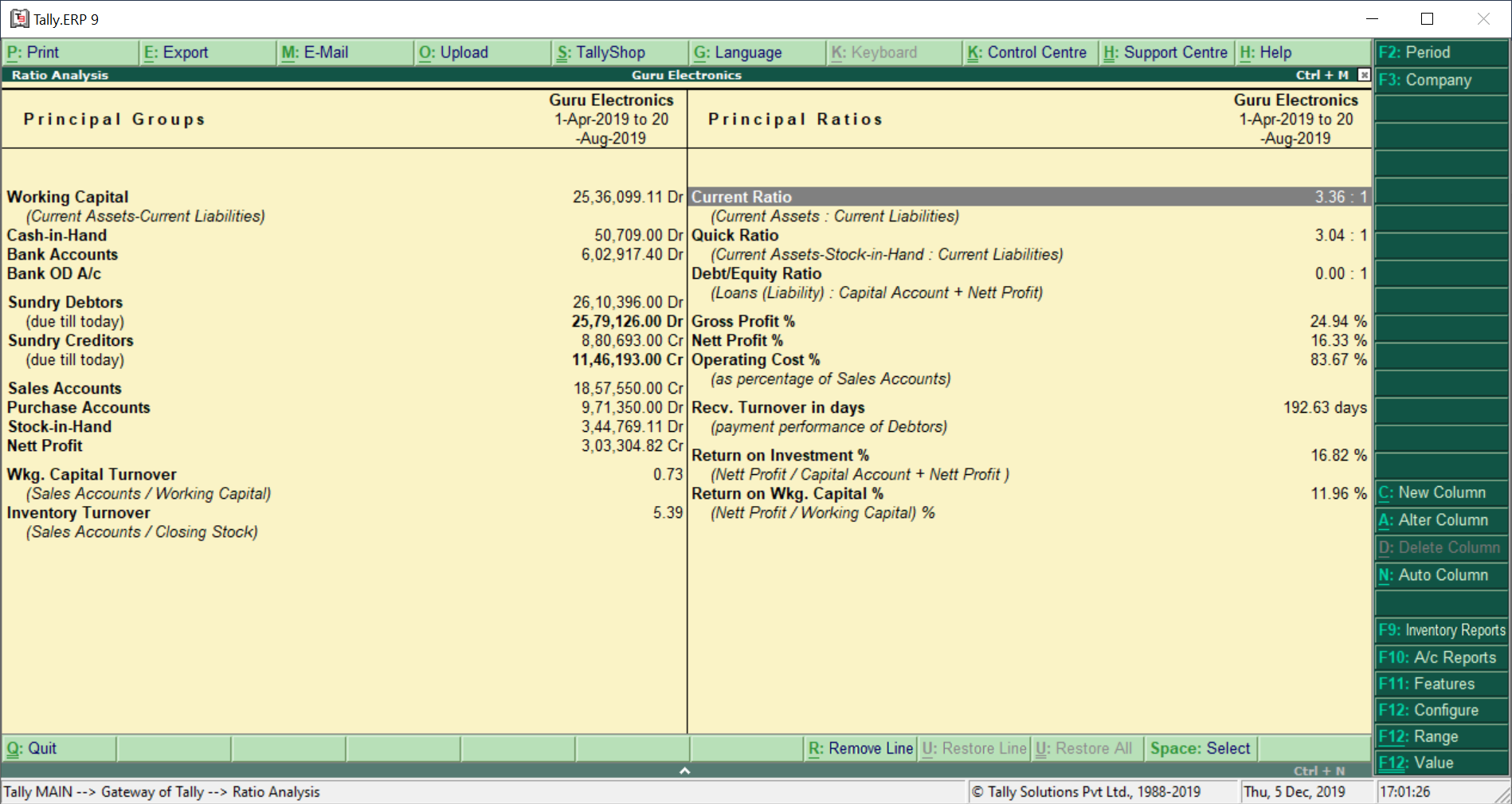Click the breadcrumb path in status bar

pyautogui.click(x=162, y=792)
